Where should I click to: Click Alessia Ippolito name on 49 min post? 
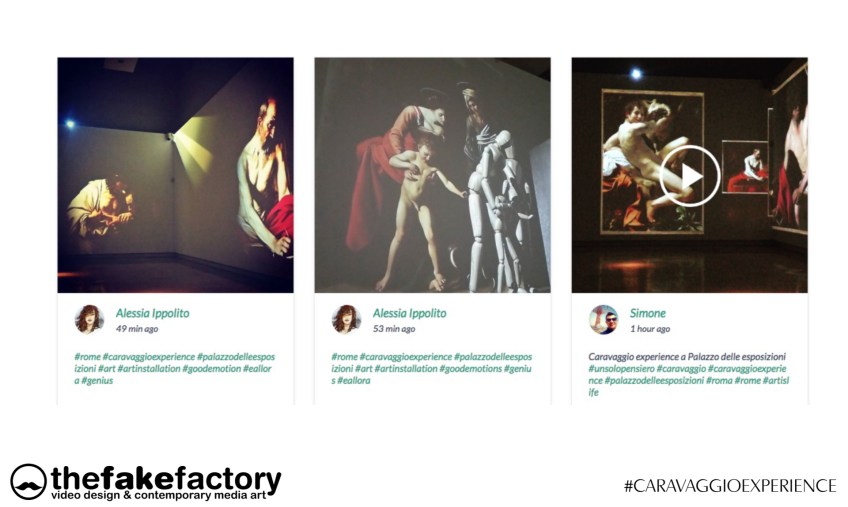pyautogui.click(x=153, y=313)
